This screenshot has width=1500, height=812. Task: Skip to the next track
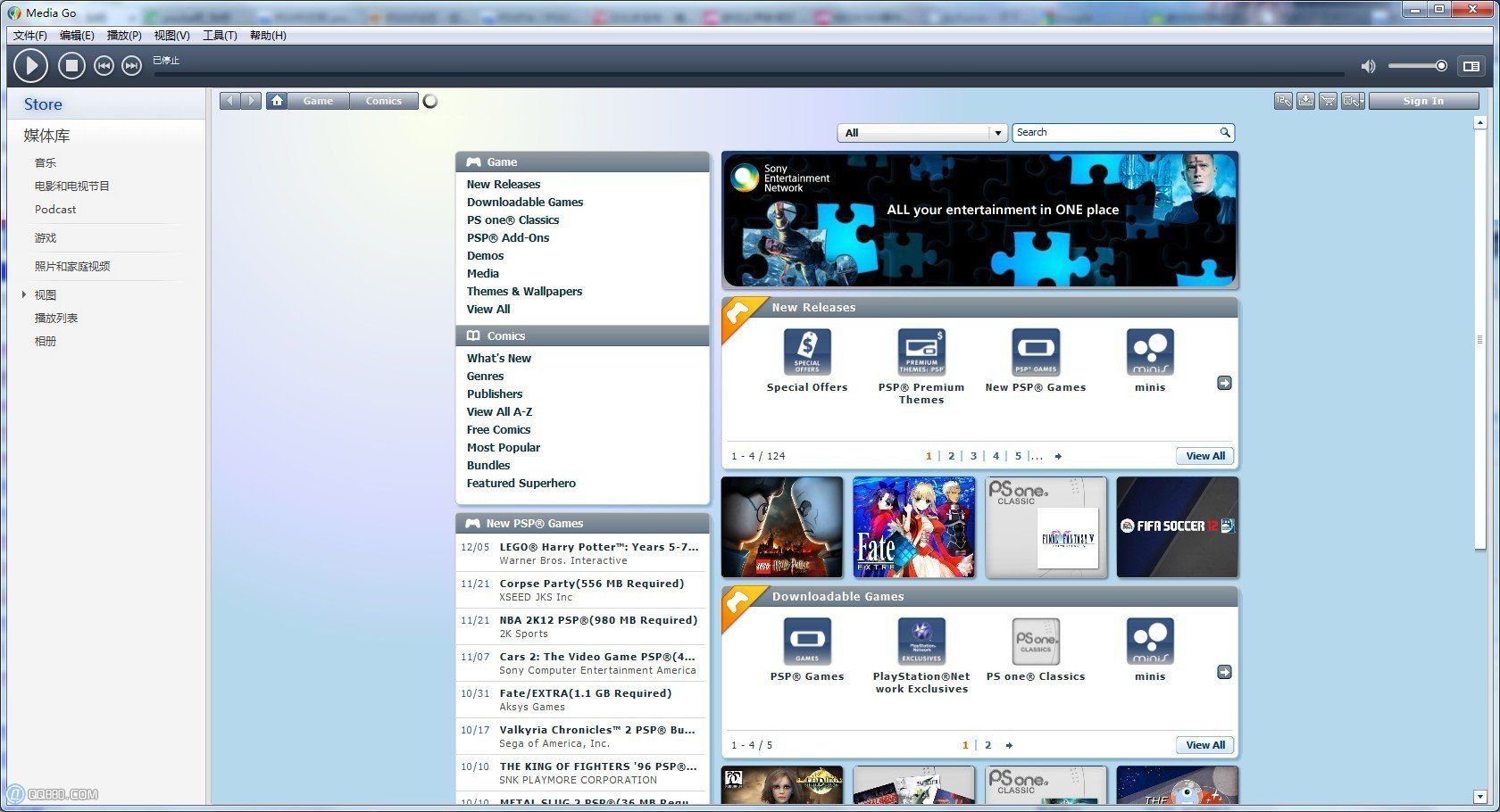pyautogui.click(x=131, y=65)
